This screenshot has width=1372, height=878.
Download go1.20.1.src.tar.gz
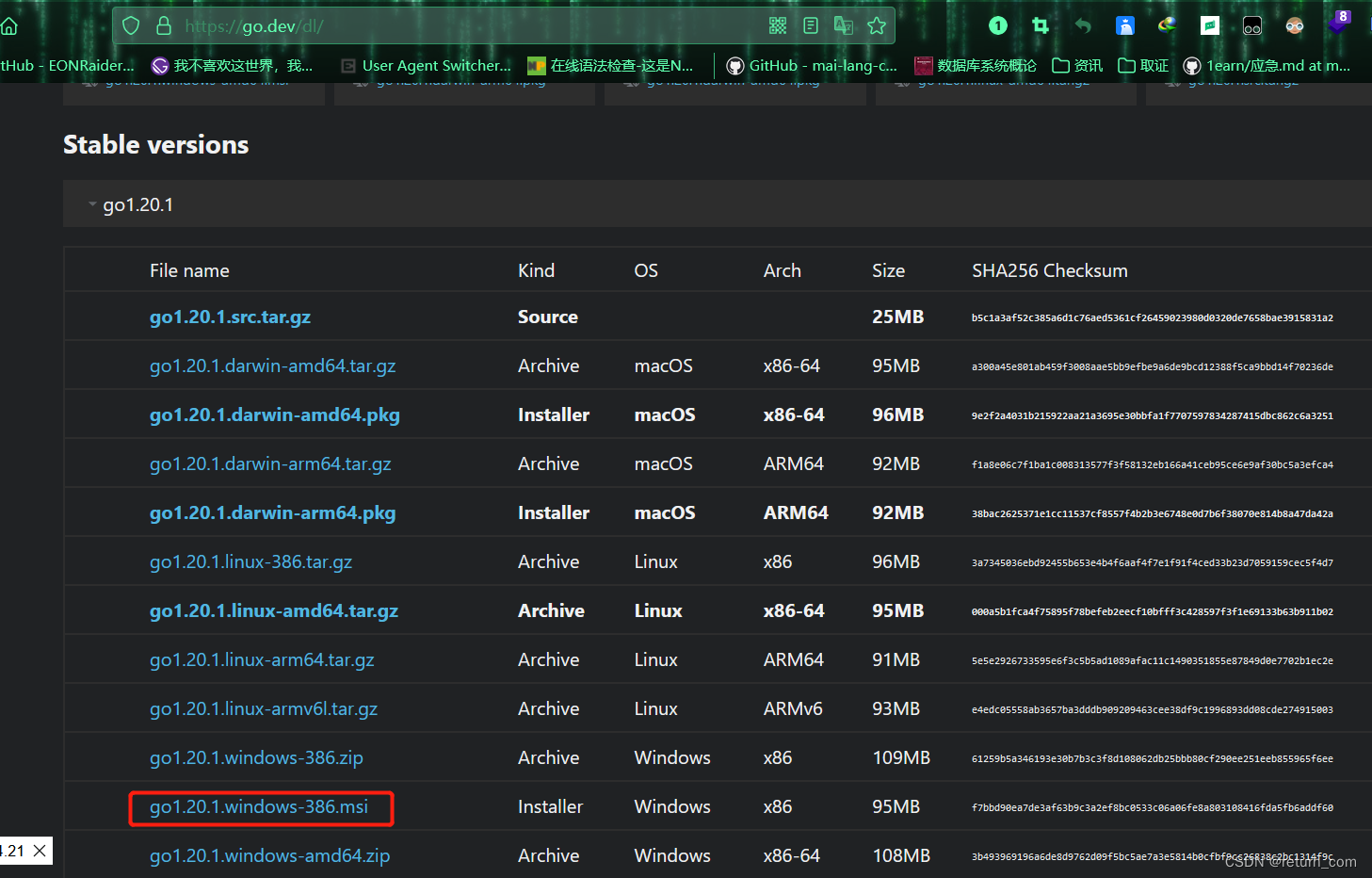(230, 317)
